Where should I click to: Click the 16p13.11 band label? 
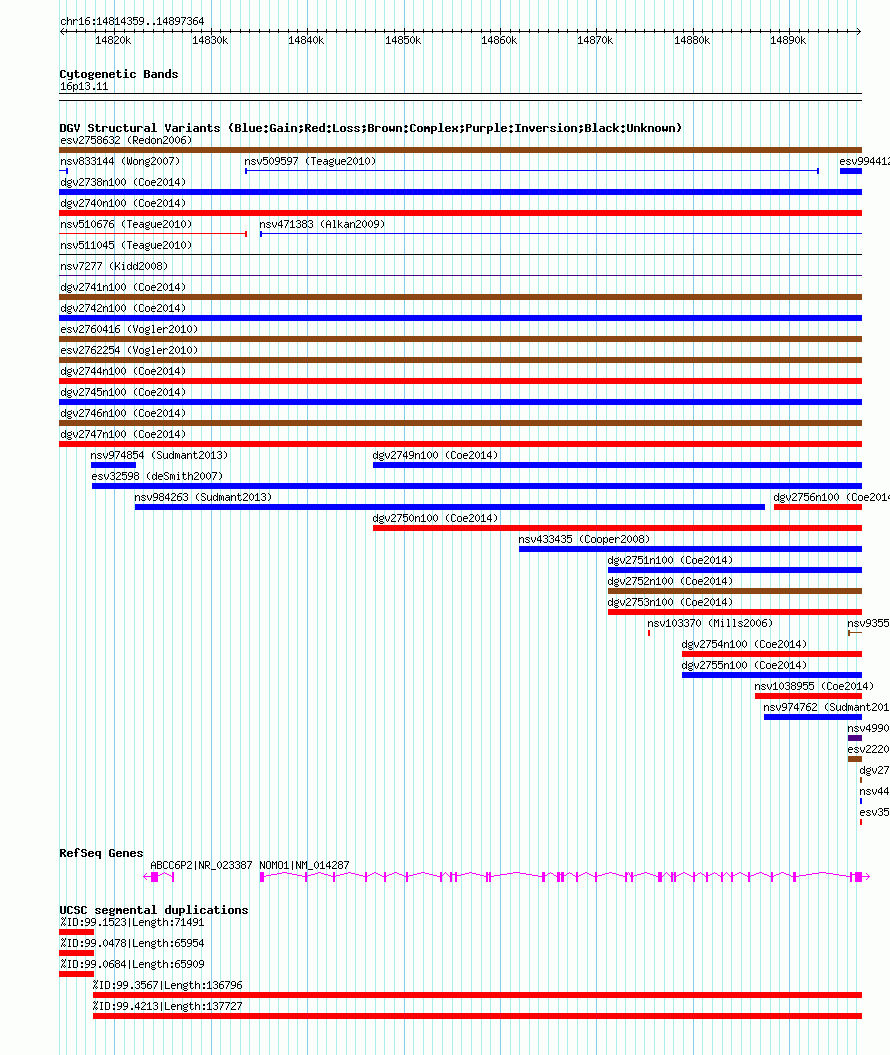83,87
